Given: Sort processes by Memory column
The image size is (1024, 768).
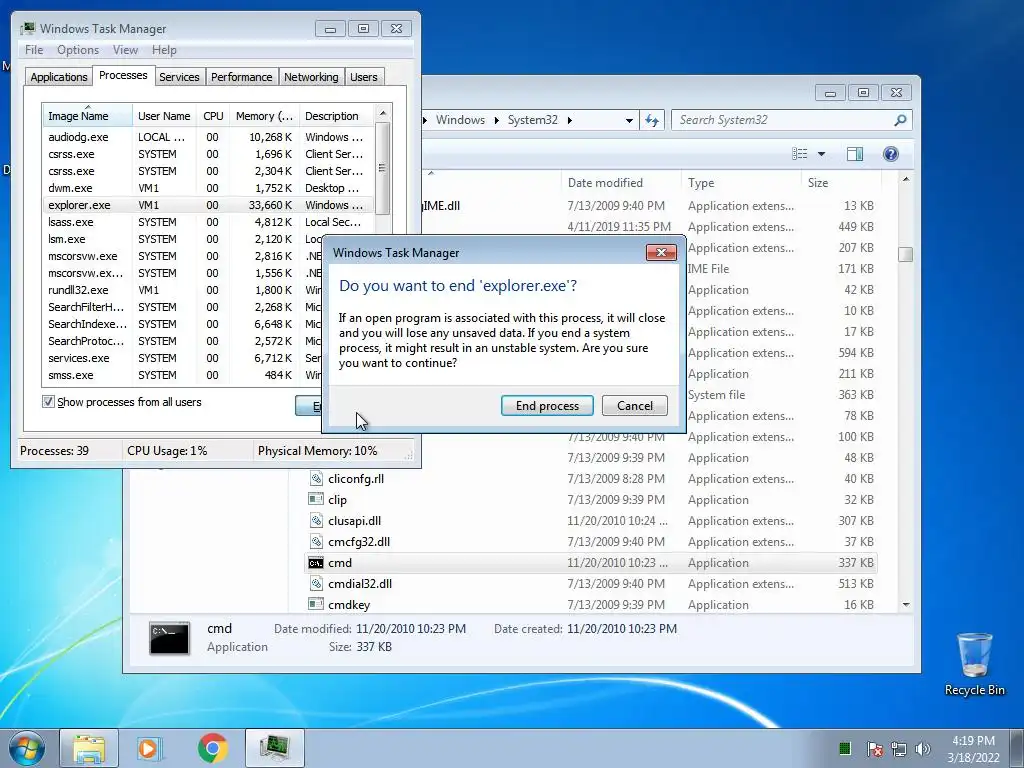Looking at the screenshot, I should tap(264, 116).
